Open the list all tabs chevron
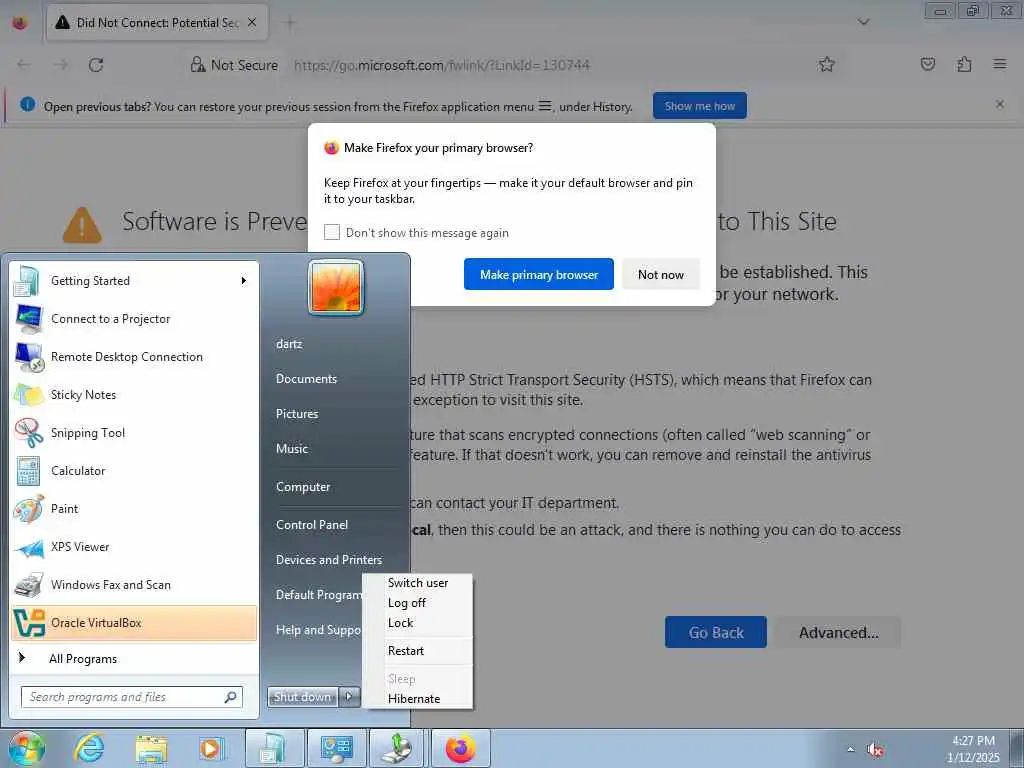1024x768 pixels. [x=863, y=22]
